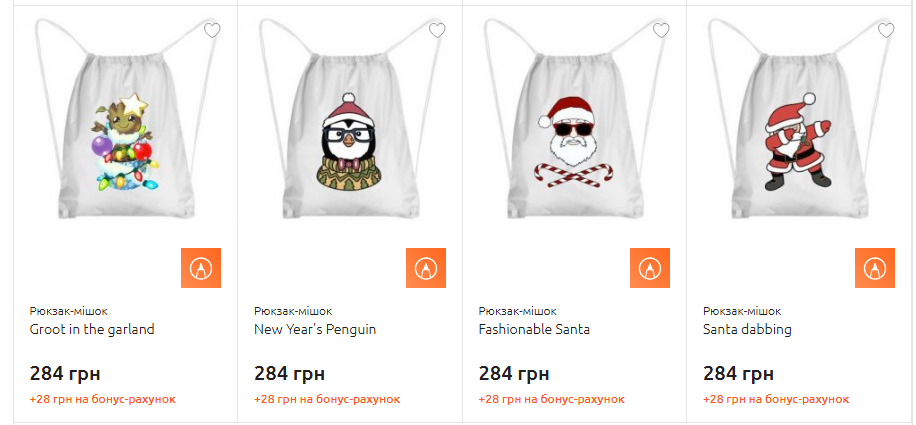Click Рюкзак-мішок category above Santa dabbing
This screenshot has width=916, height=425.
click(x=742, y=311)
